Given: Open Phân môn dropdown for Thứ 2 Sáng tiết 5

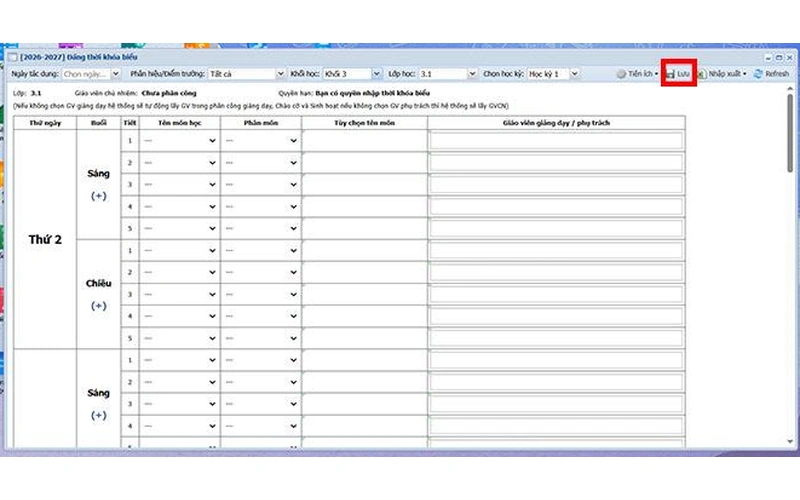Looking at the screenshot, I should 261,228.
